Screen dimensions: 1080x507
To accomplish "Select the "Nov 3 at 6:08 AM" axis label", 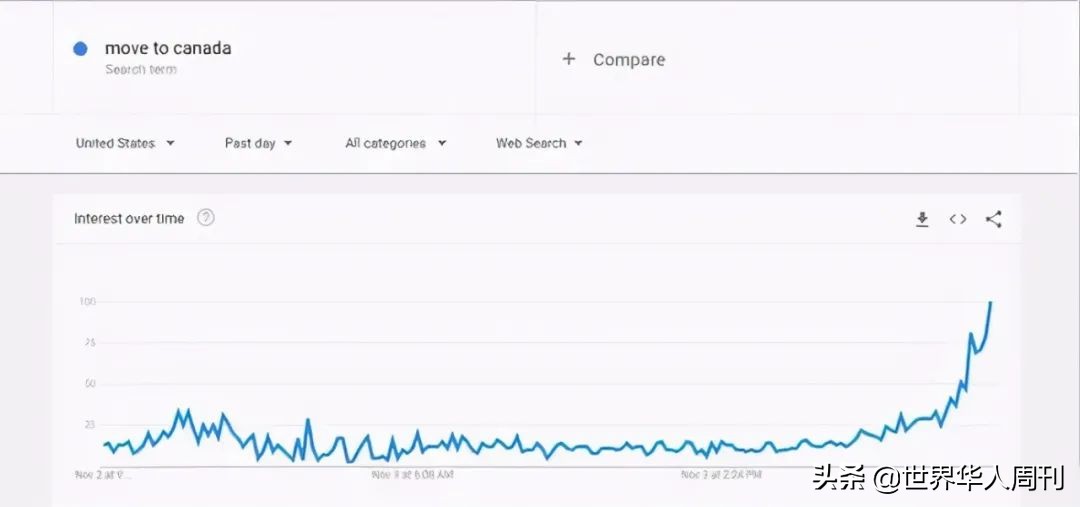I will pyautogui.click(x=412, y=473).
